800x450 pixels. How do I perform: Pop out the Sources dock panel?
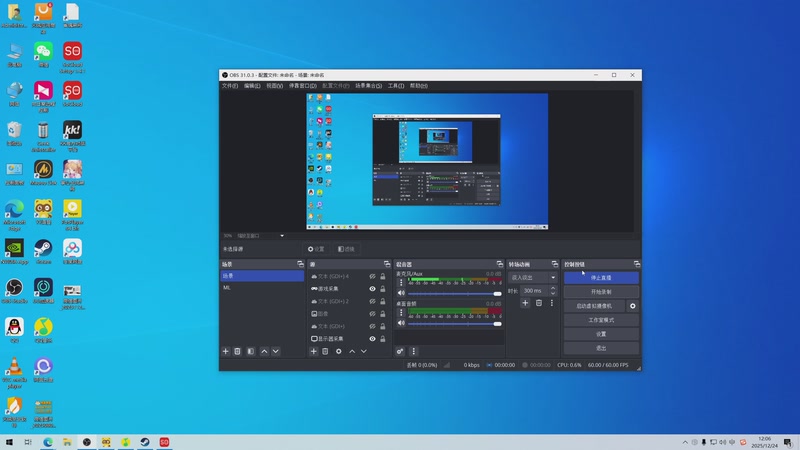[387, 264]
